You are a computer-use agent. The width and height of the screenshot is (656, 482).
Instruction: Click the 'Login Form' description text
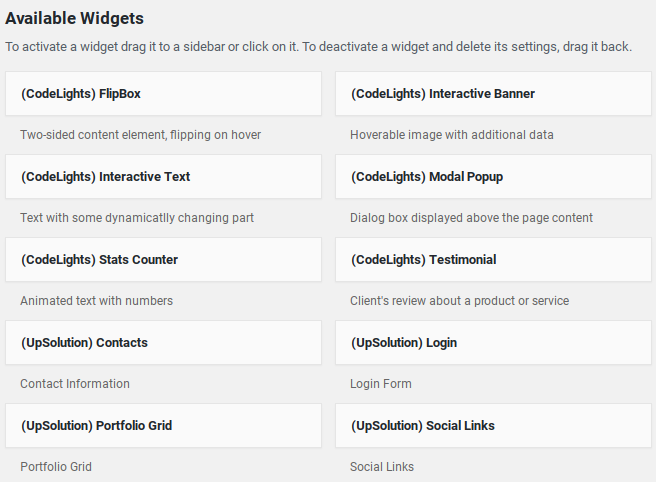tap(381, 384)
